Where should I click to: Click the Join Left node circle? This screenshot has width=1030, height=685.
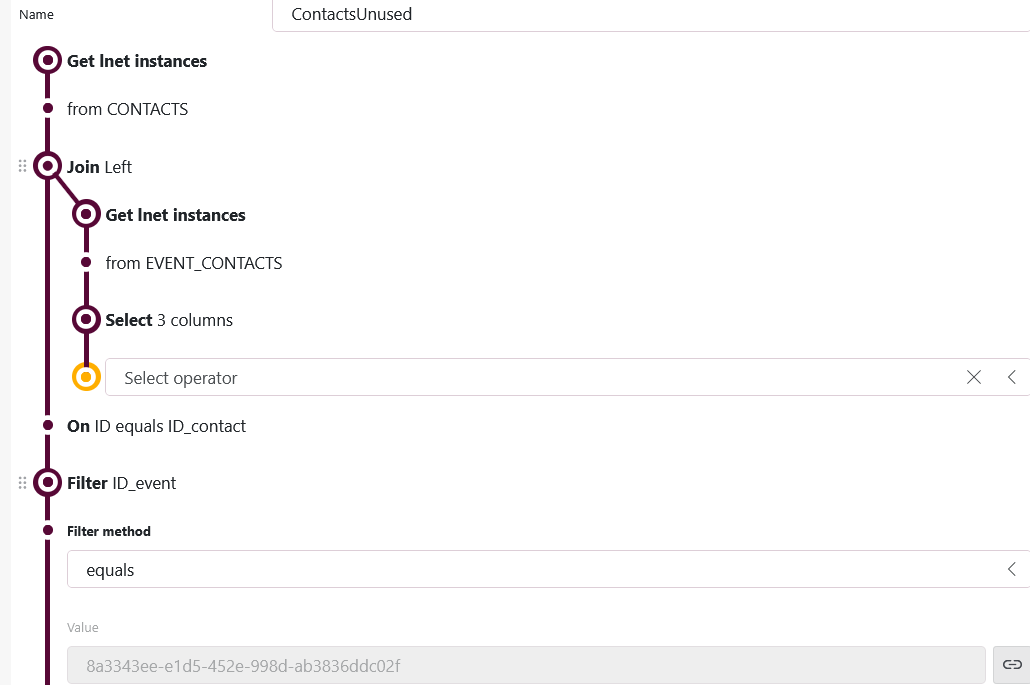47,166
